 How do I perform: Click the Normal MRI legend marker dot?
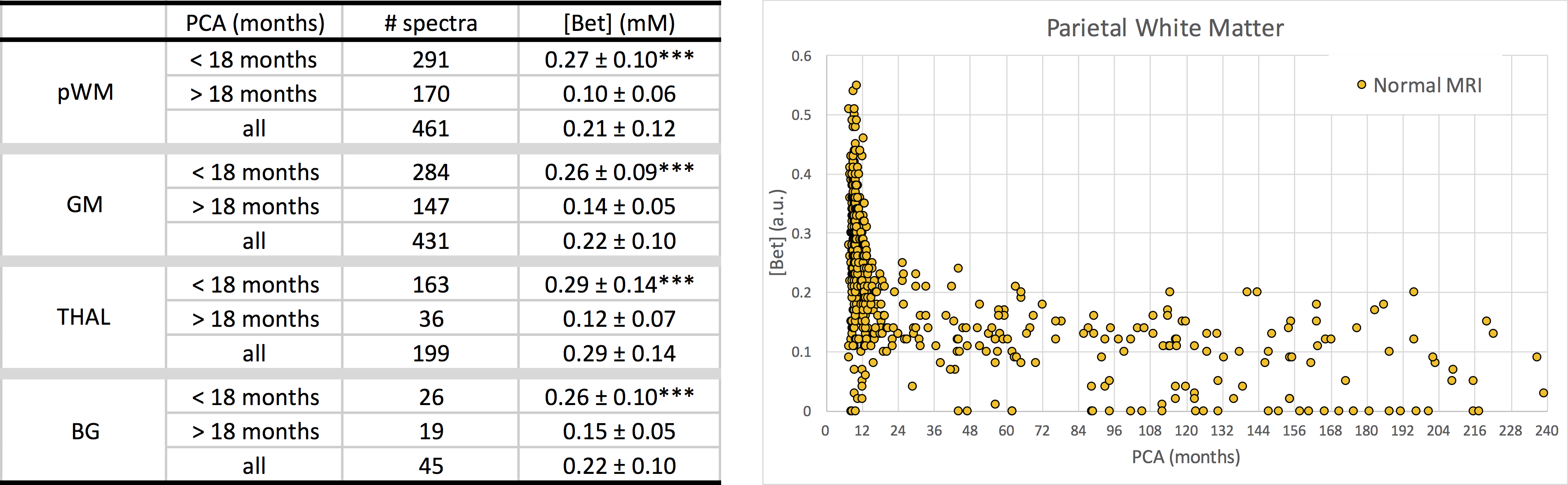pyautogui.click(x=1362, y=84)
